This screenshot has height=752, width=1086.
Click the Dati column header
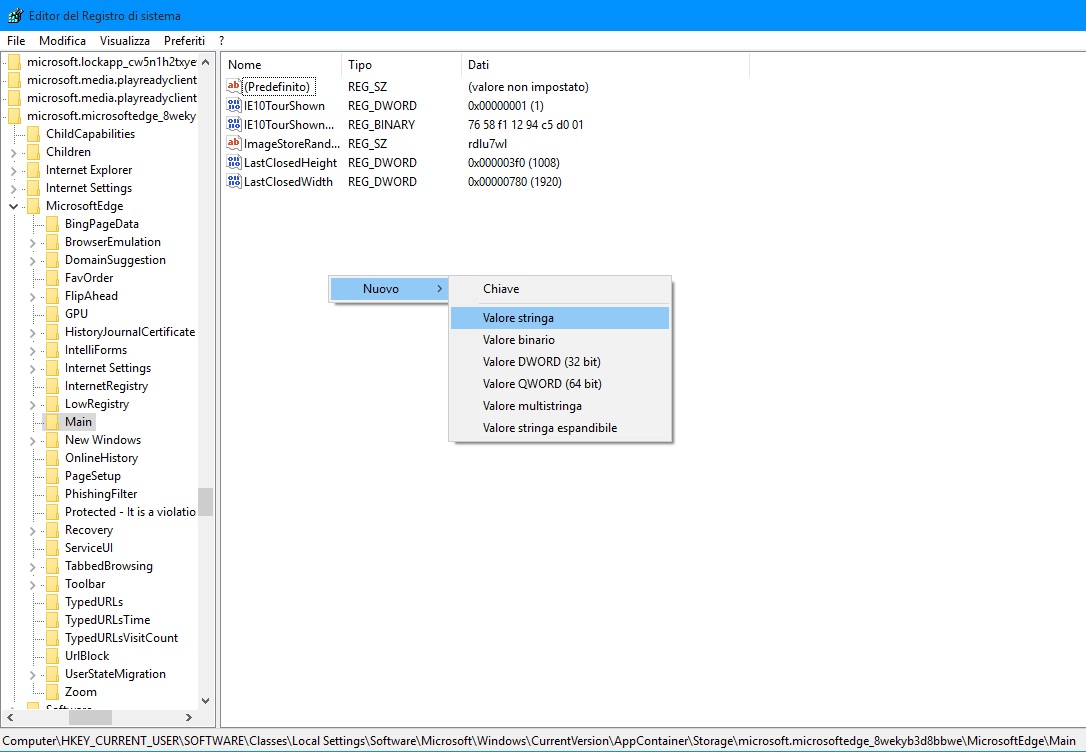(x=605, y=64)
